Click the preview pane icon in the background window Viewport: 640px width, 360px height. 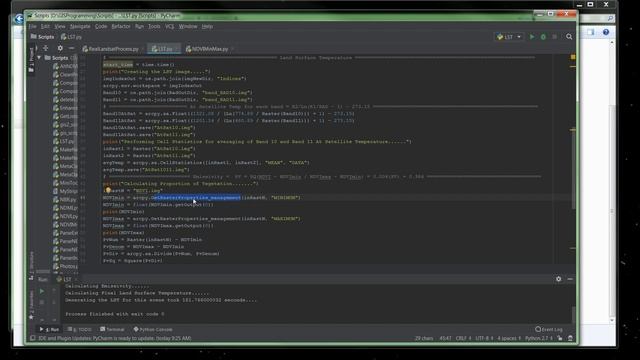(x=591, y=32)
